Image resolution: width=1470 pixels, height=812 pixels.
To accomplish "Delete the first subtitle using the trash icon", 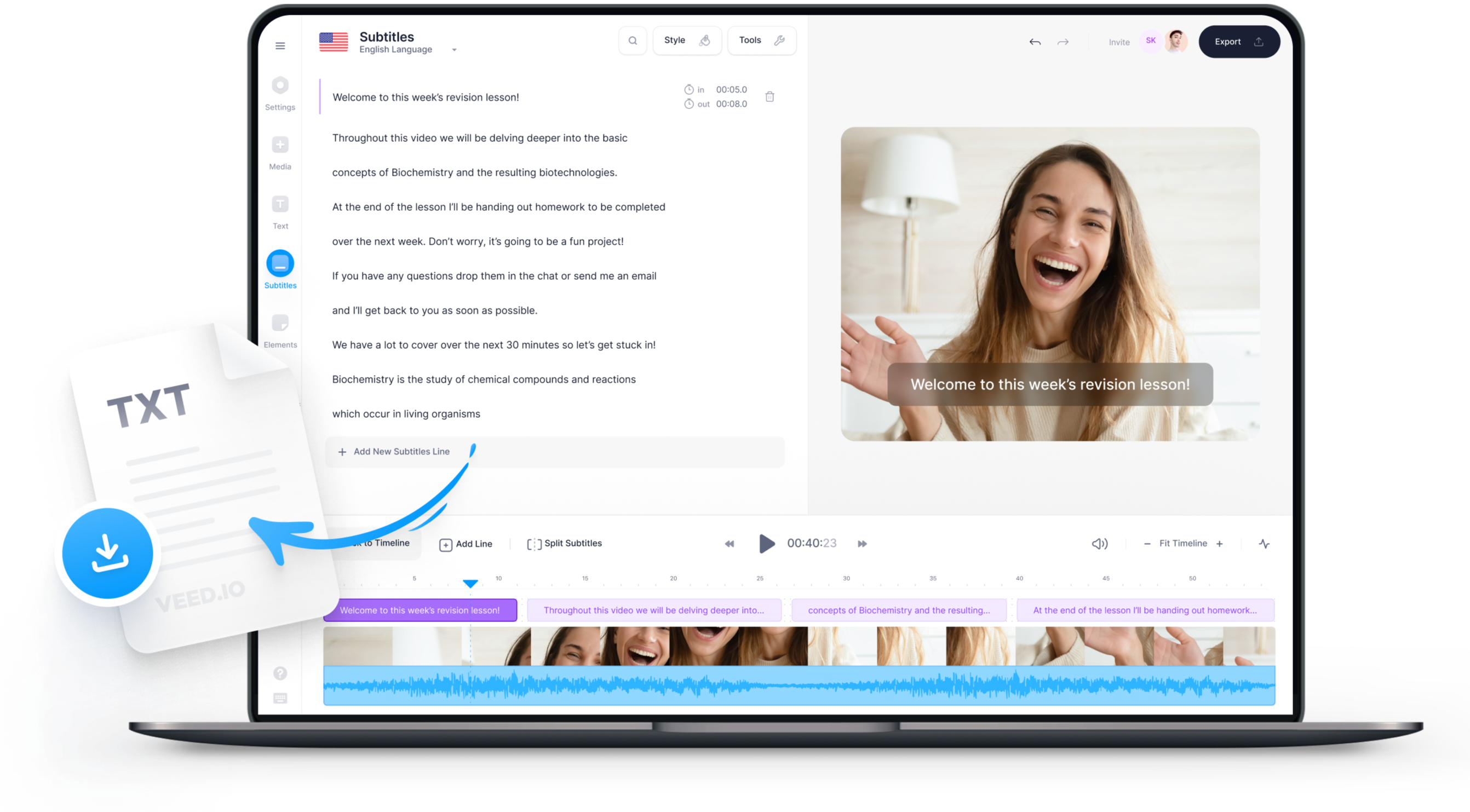I will pyautogui.click(x=770, y=96).
